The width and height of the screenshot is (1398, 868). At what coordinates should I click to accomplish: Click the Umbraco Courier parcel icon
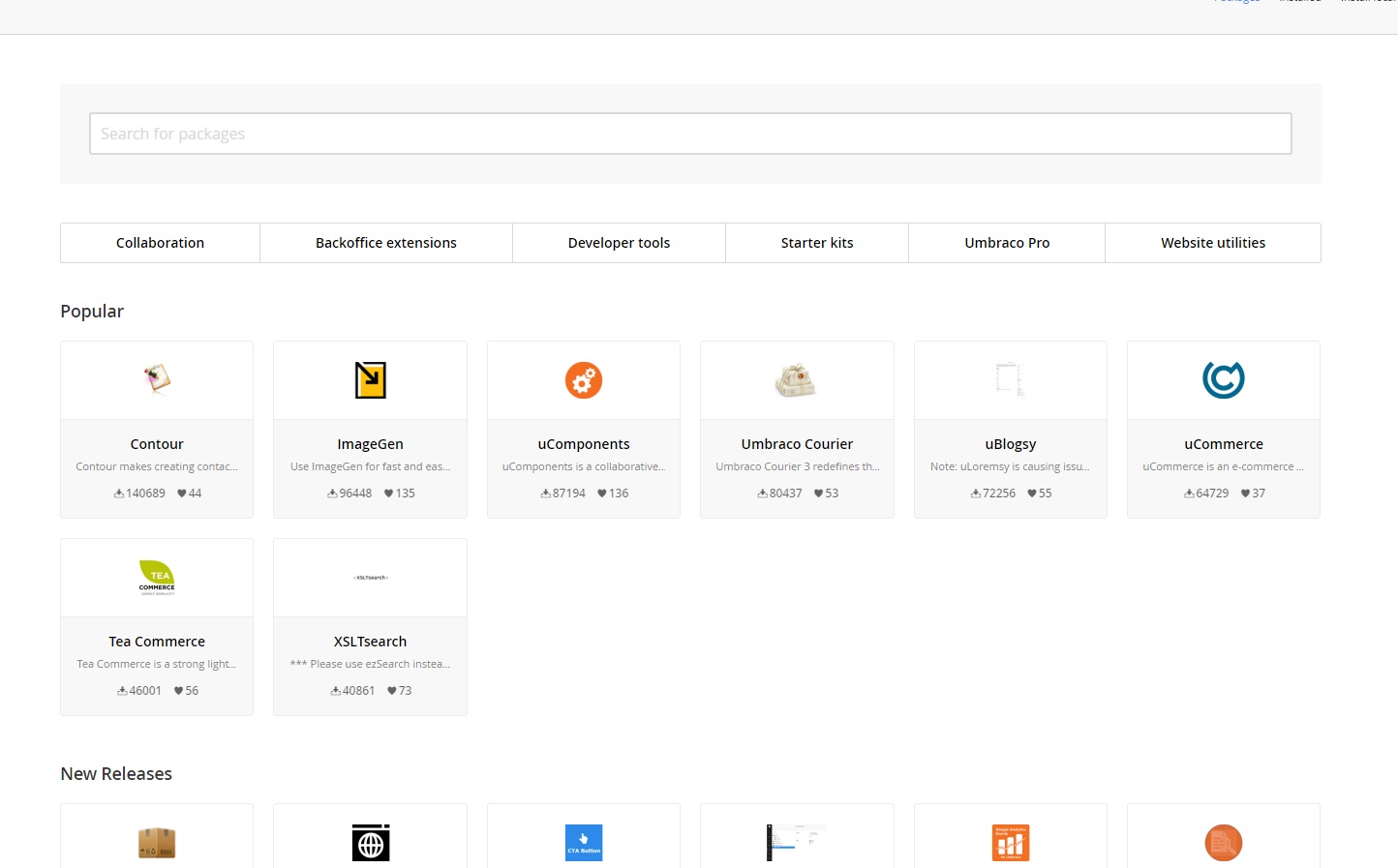coord(797,380)
